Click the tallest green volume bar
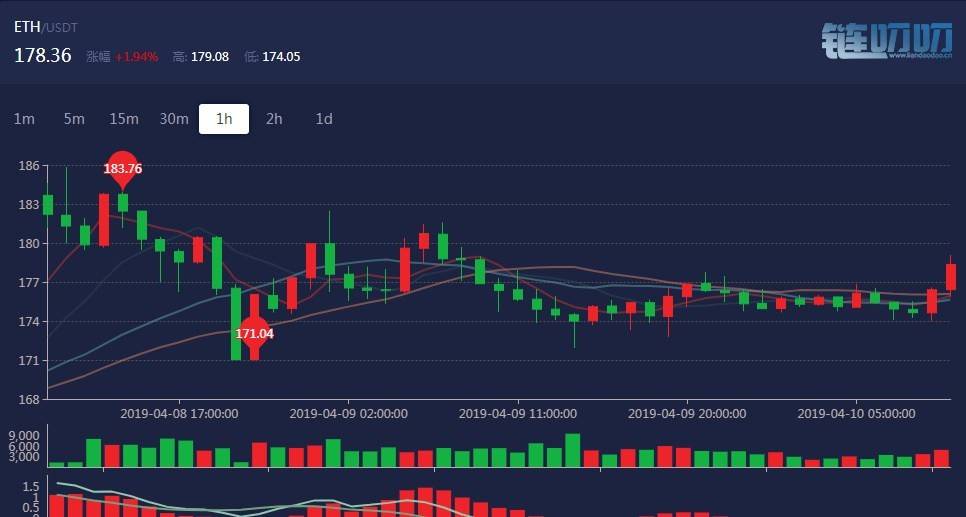 coord(573,450)
